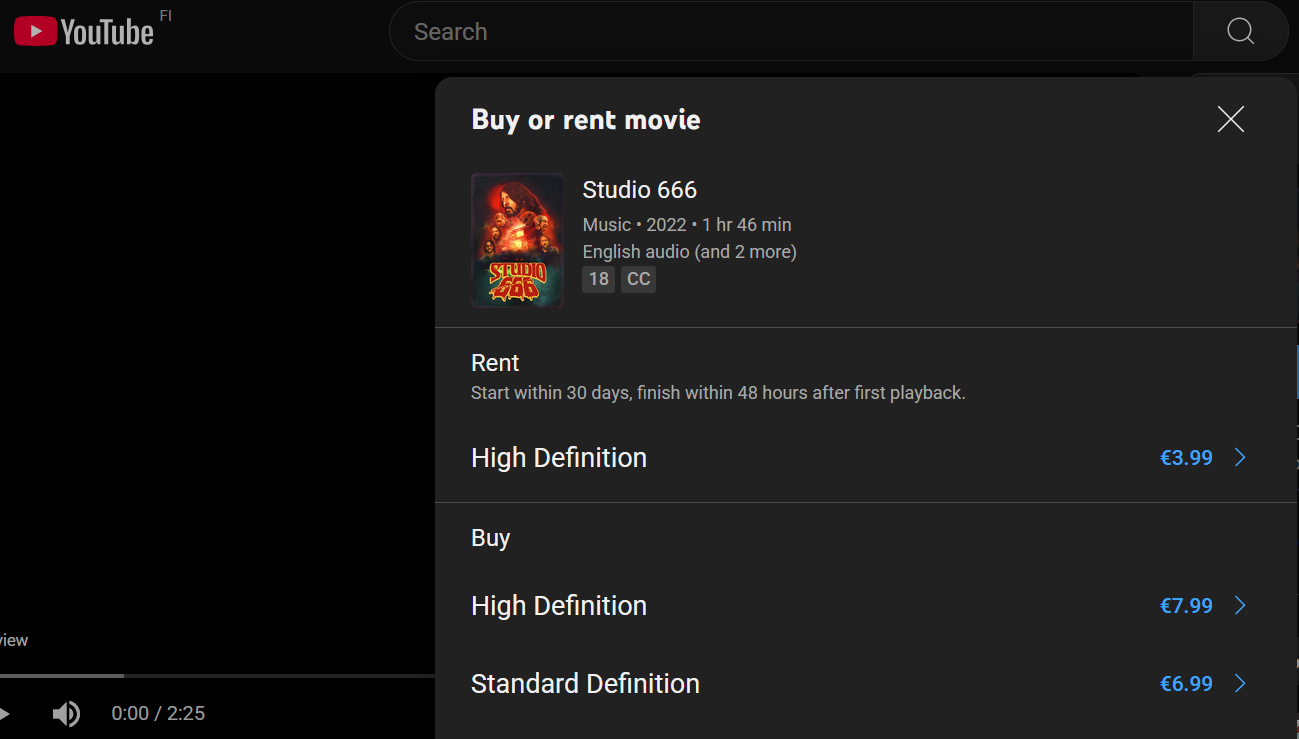
Task: Close the Buy or rent movie dialog
Action: point(1231,119)
